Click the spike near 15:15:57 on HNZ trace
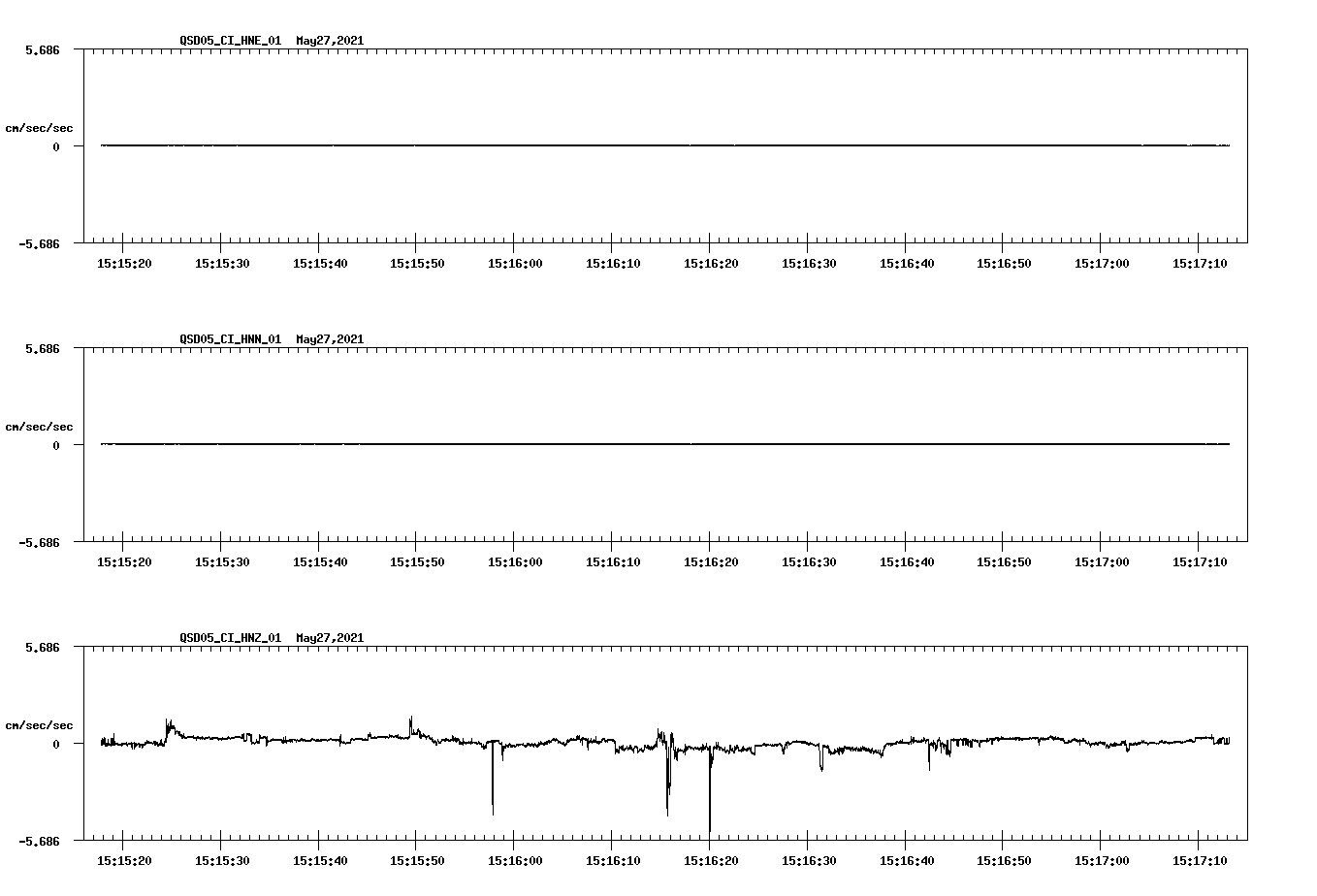Image resolution: width=1317 pixels, height=896 pixels. [x=493, y=785]
